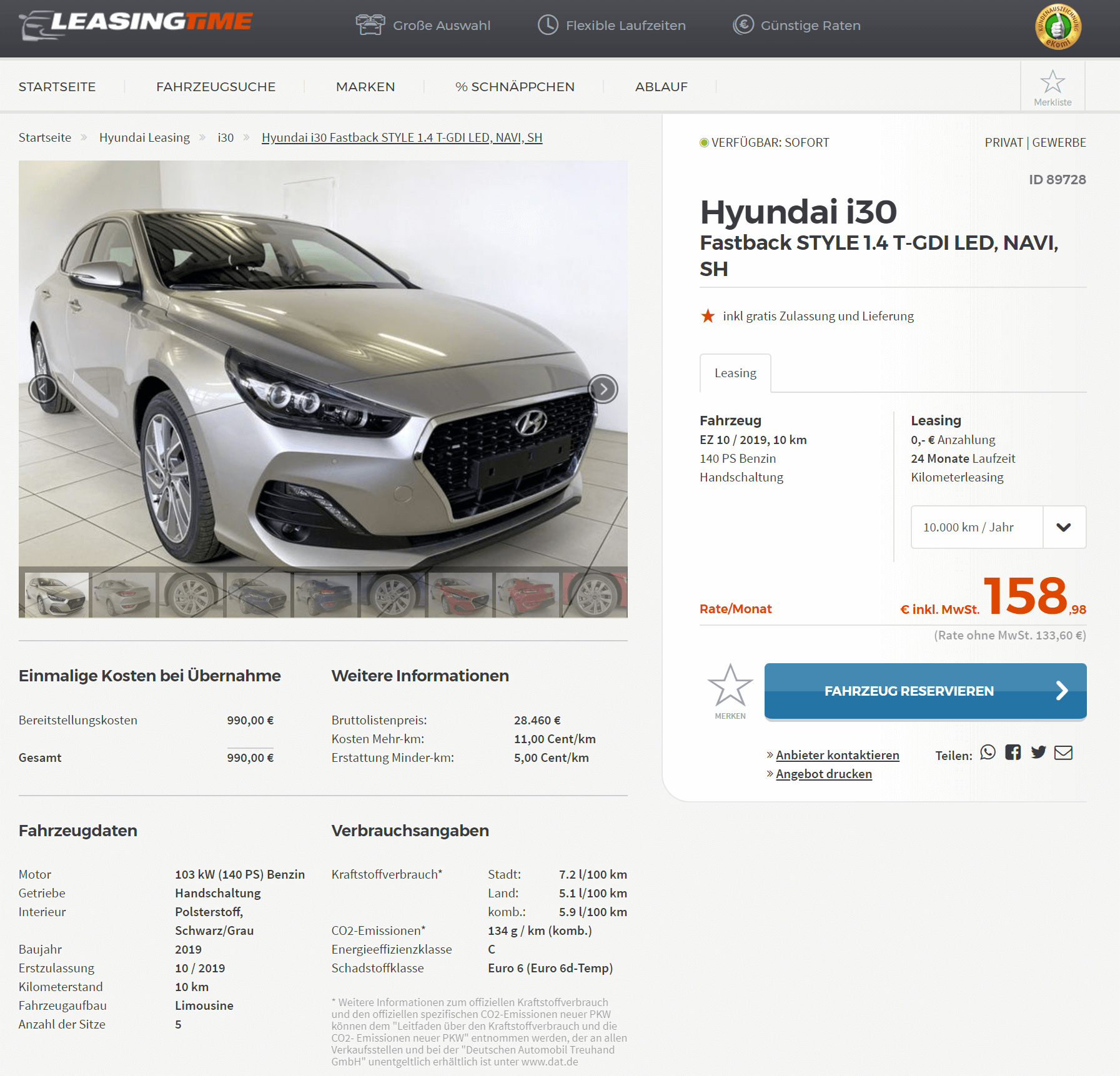Click the arrow on Fahrzeug Reservieren button

[x=1061, y=691]
